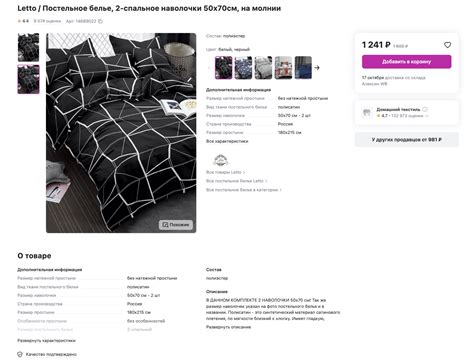Screen dimensions: 474x364
Task: Open seller info icon next to Домашний текстиль
Action: [425, 109]
